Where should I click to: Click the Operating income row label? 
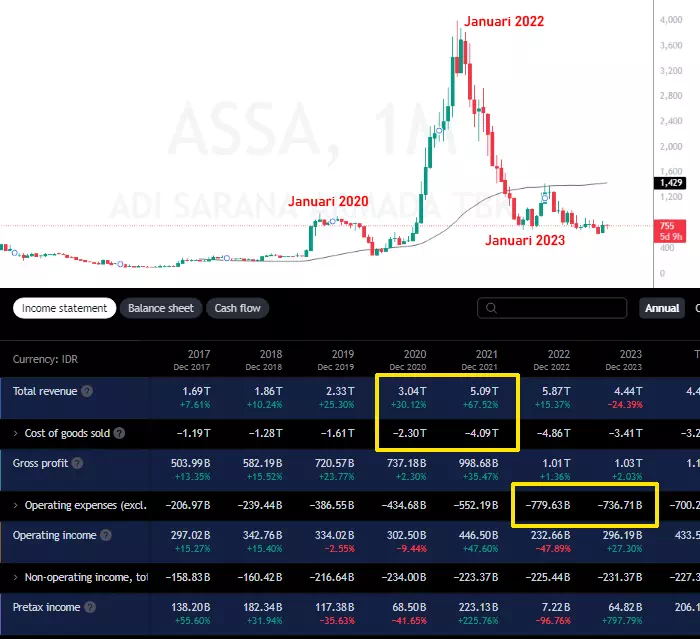click(x=54, y=535)
